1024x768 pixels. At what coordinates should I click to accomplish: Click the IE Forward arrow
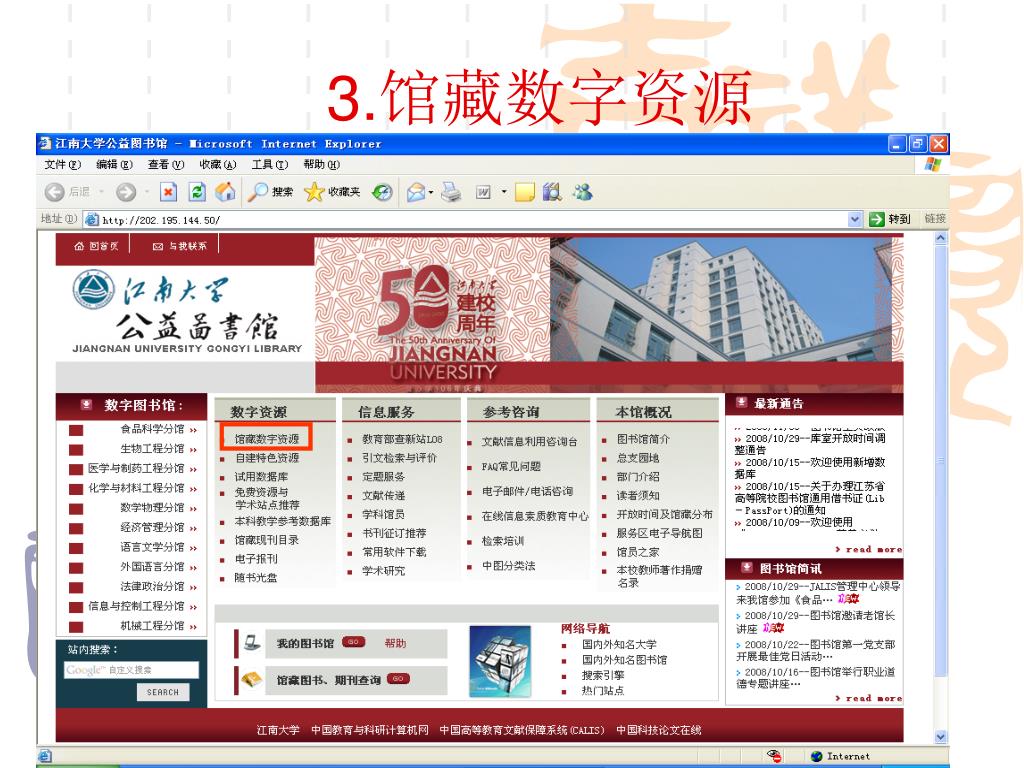126,192
